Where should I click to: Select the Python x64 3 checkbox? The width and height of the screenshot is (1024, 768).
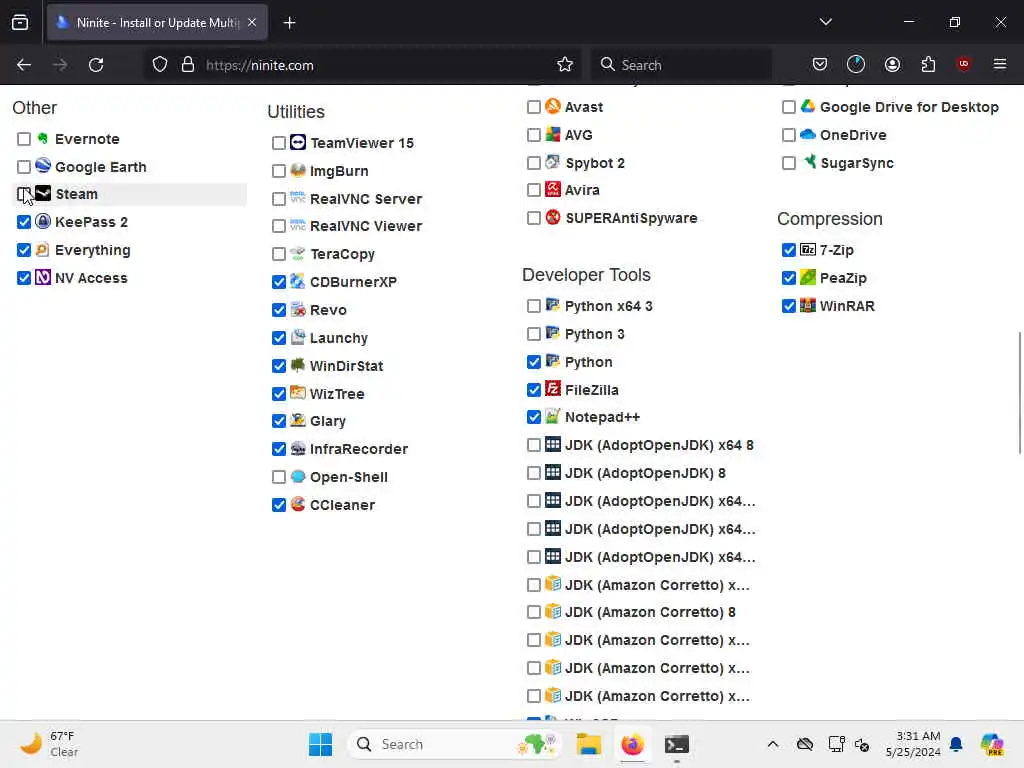point(534,306)
